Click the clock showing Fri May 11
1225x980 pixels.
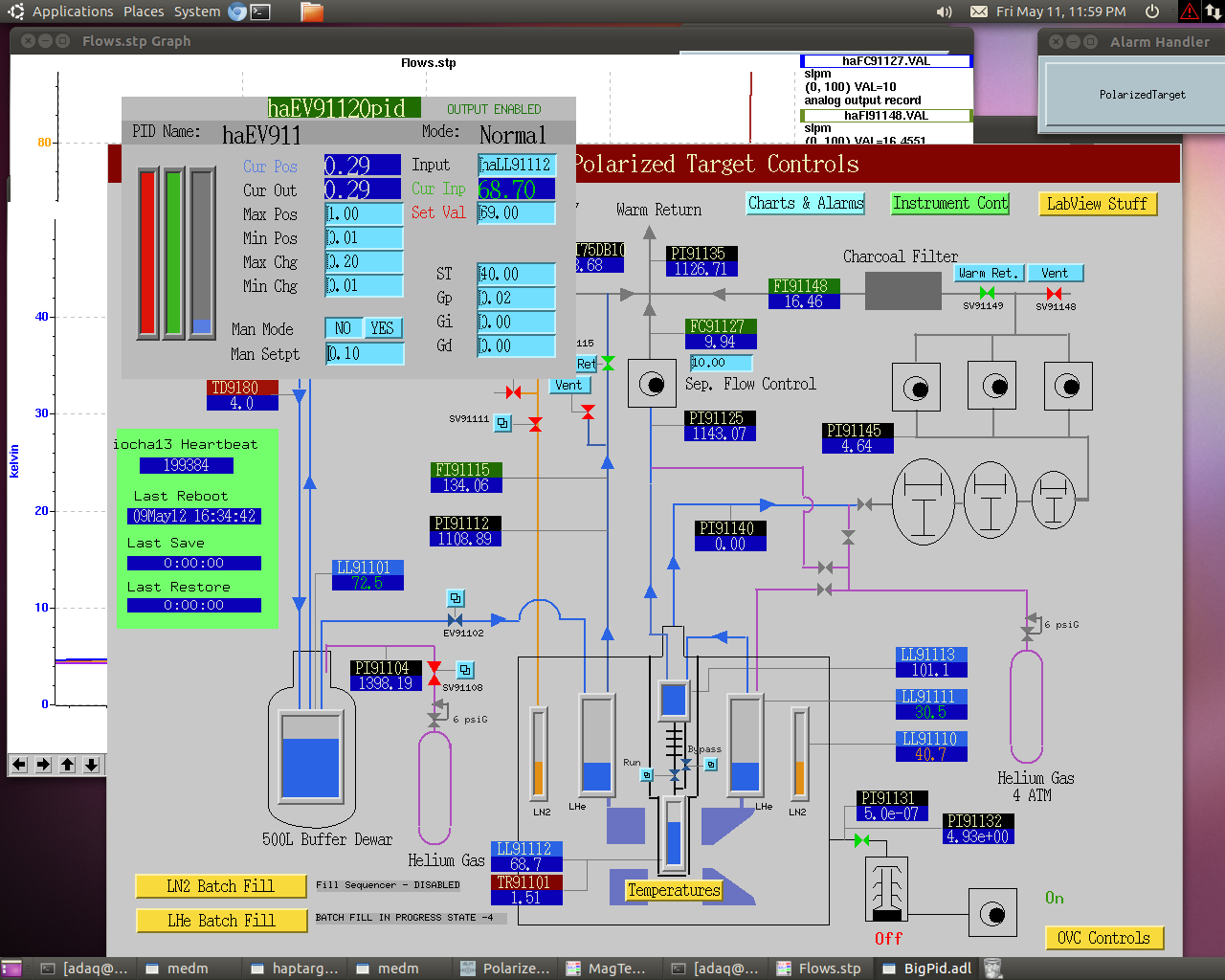(x=1060, y=11)
